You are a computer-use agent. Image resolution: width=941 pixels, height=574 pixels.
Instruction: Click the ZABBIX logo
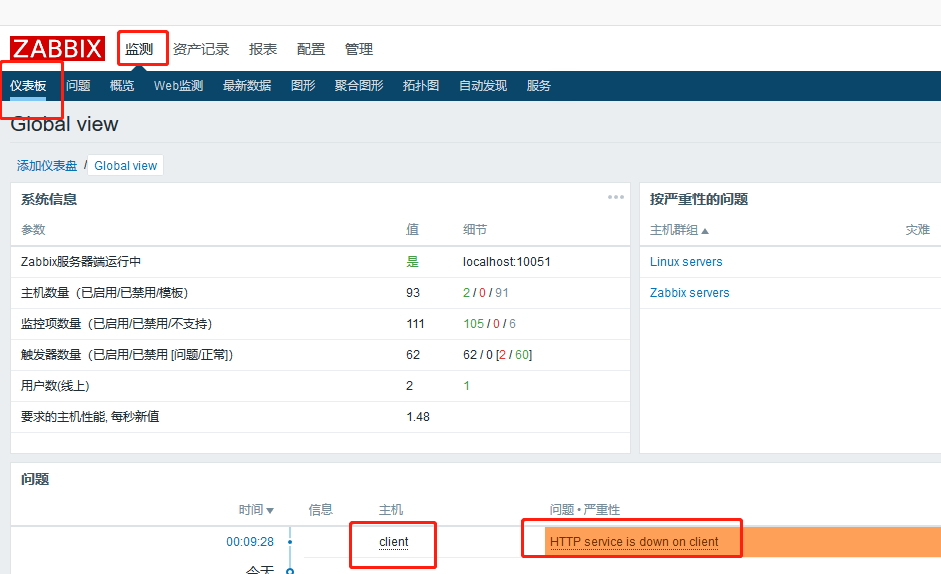click(57, 49)
